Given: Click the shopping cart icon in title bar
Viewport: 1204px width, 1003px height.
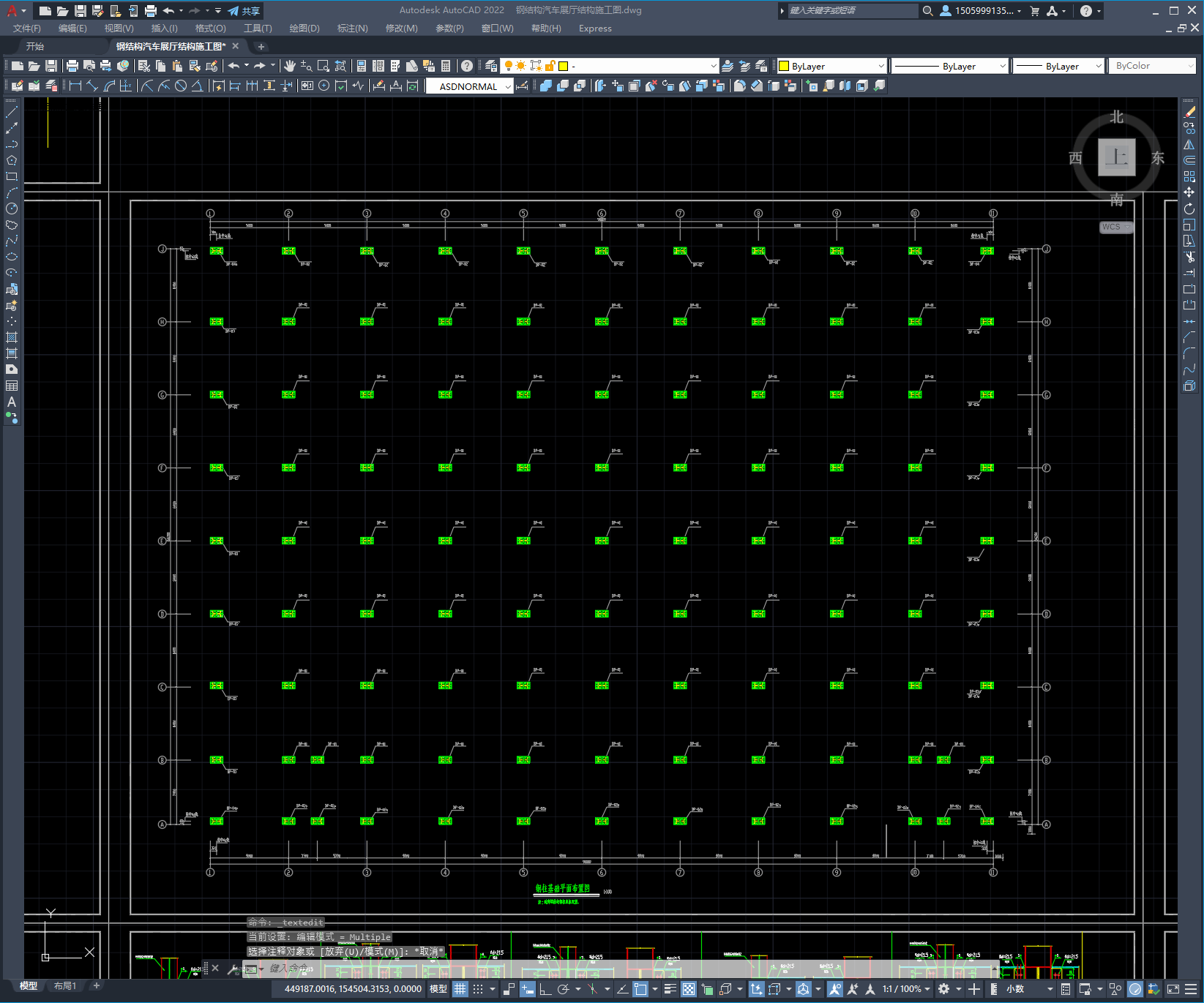Looking at the screenshot, I should 1035,11.
